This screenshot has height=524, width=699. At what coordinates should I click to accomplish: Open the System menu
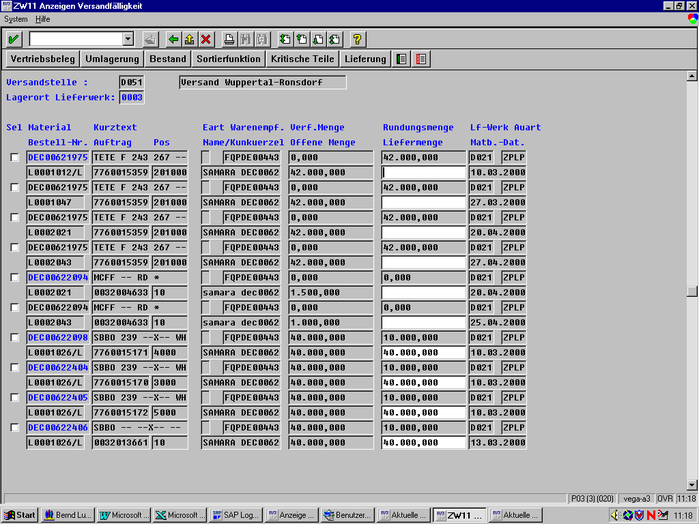coord(16,19)
